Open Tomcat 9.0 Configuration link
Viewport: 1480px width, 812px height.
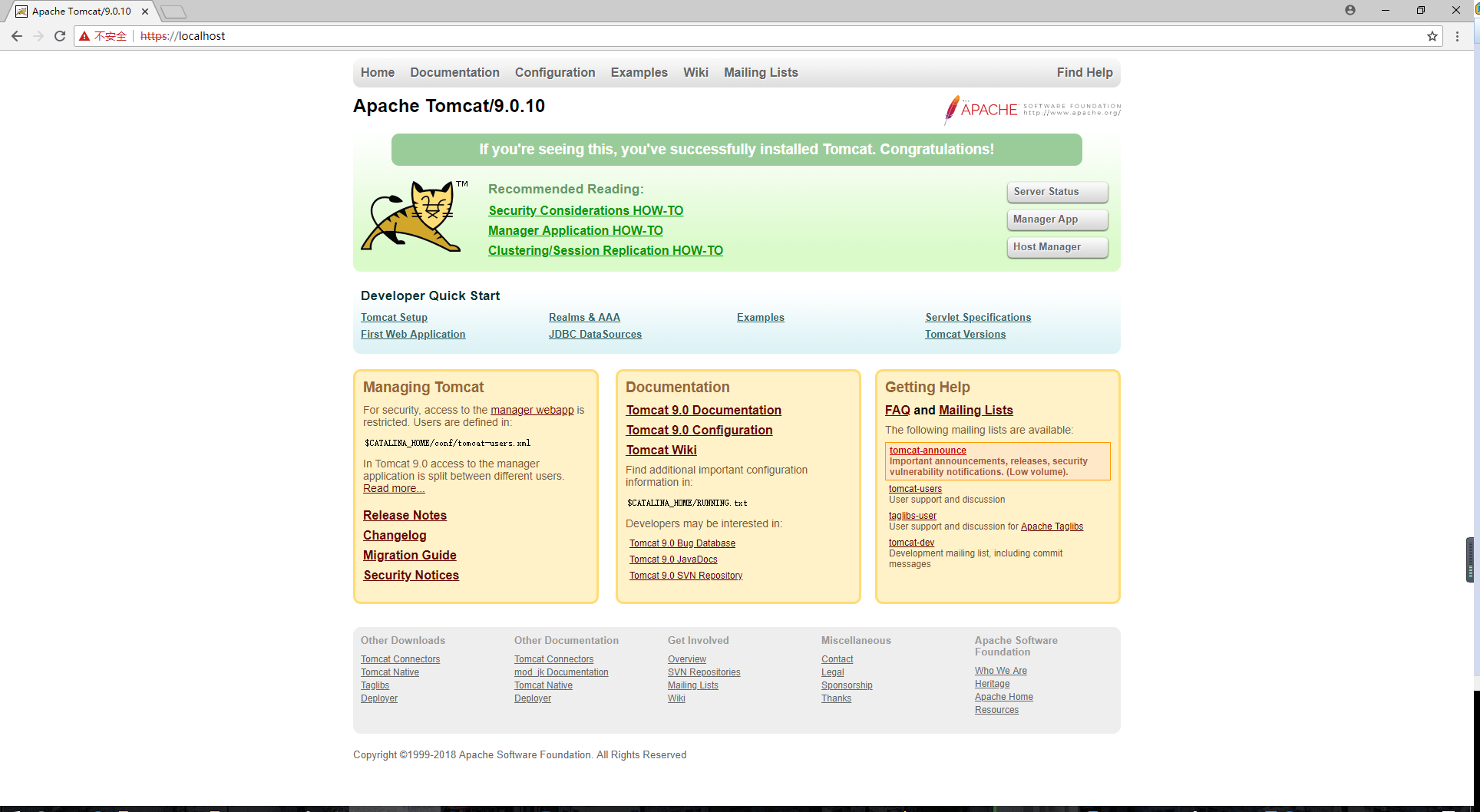699,430
